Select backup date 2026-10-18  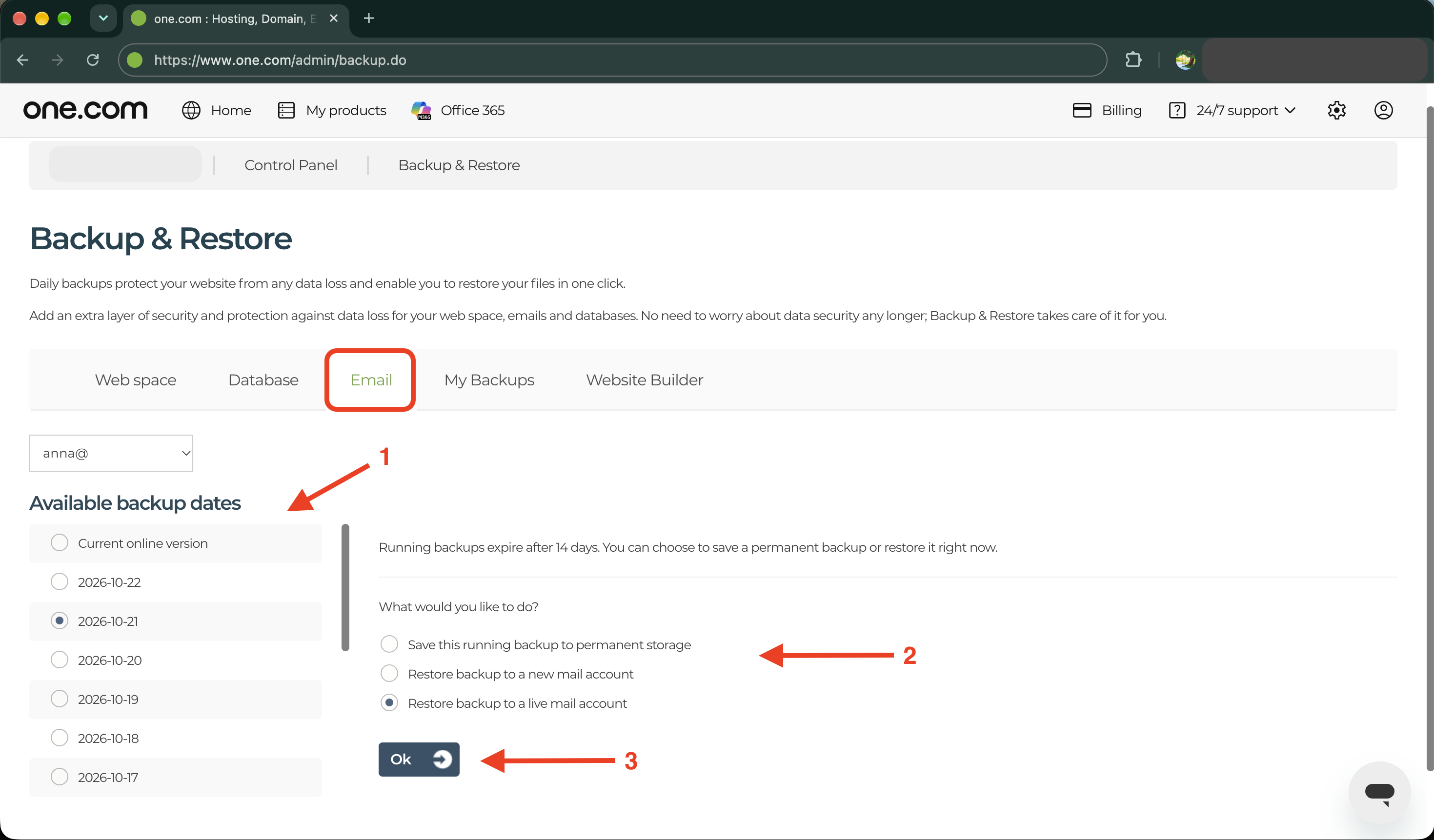(59, 738)
